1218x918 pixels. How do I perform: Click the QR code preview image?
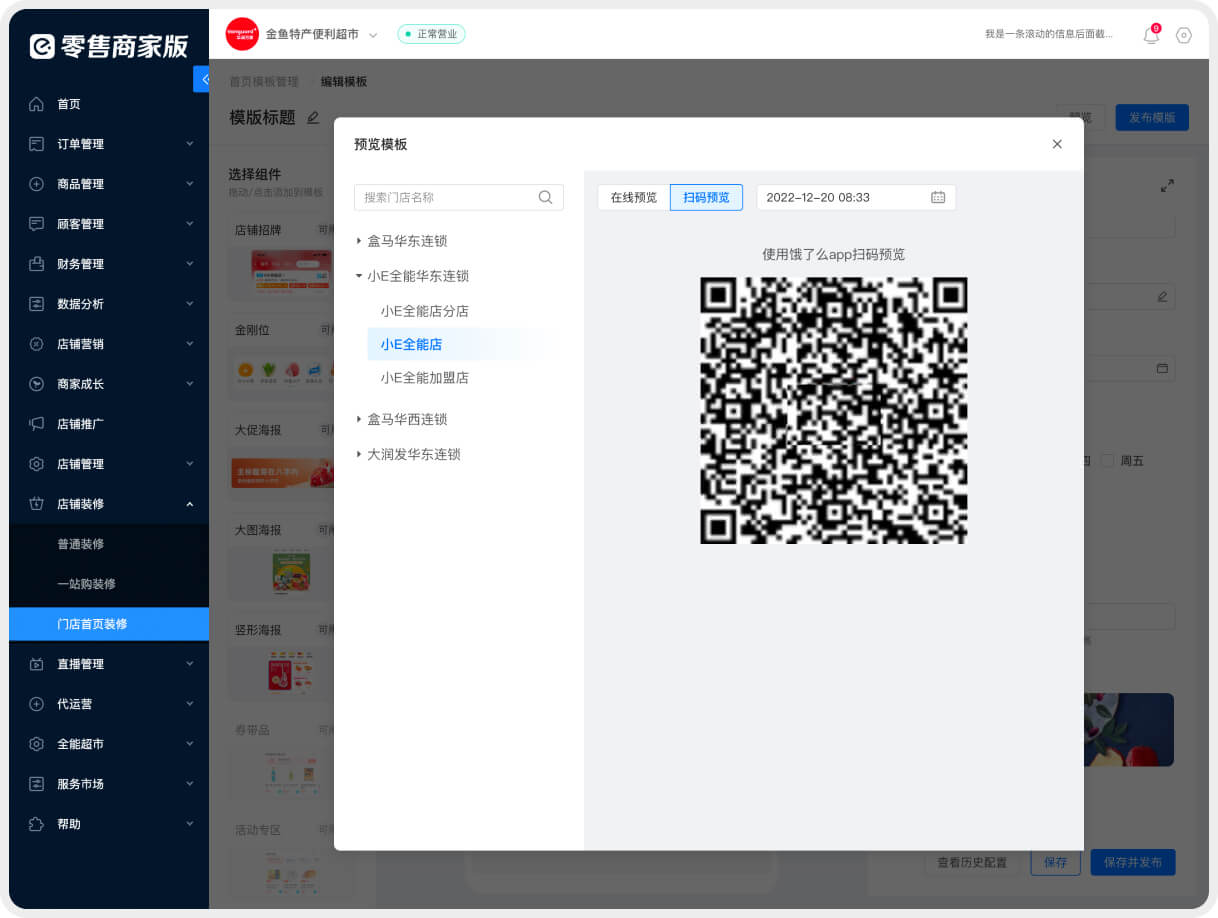pos(834,410)
